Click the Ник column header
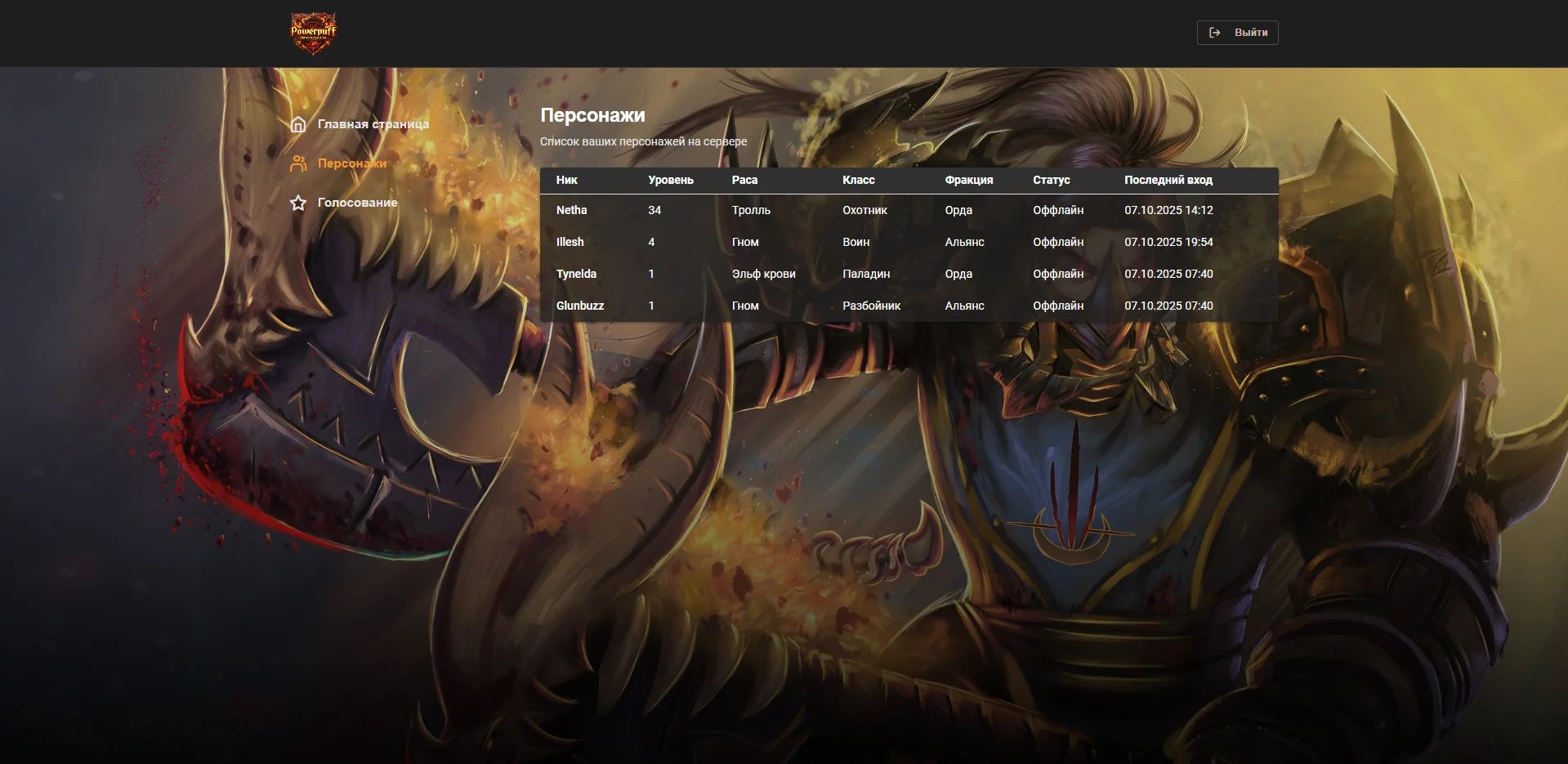Viewport: 1568px width, 764px height. click(x=567, y=180)
